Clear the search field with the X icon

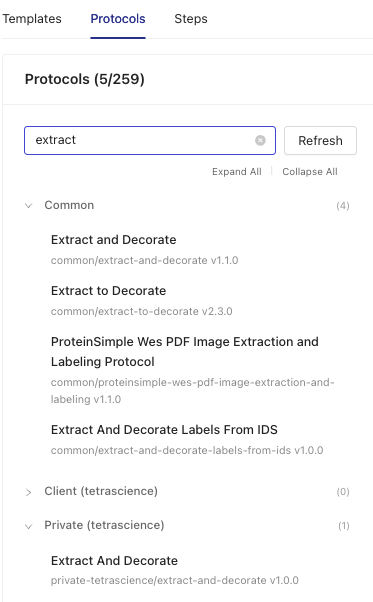[260, 141]
